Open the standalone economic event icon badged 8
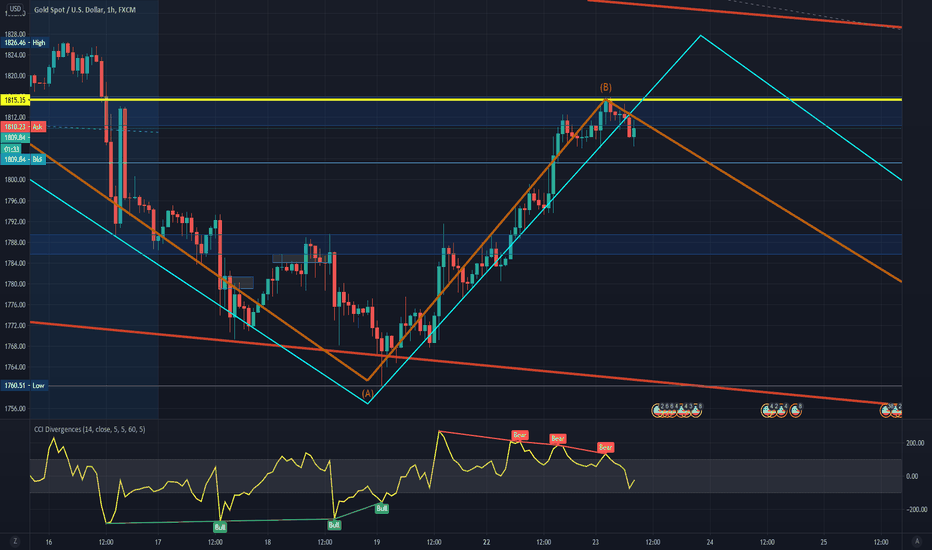 (x=796, y=410)
